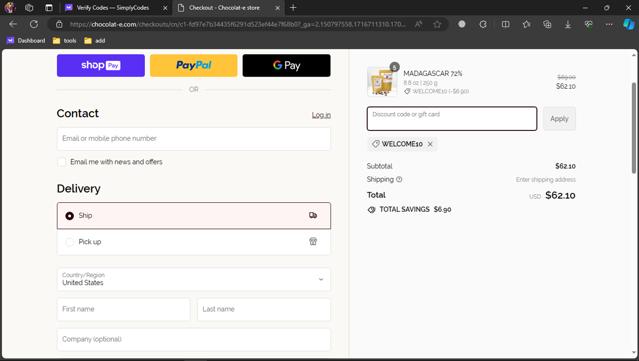
Task: Open the browser profile avatar
Action: [10, 7]
